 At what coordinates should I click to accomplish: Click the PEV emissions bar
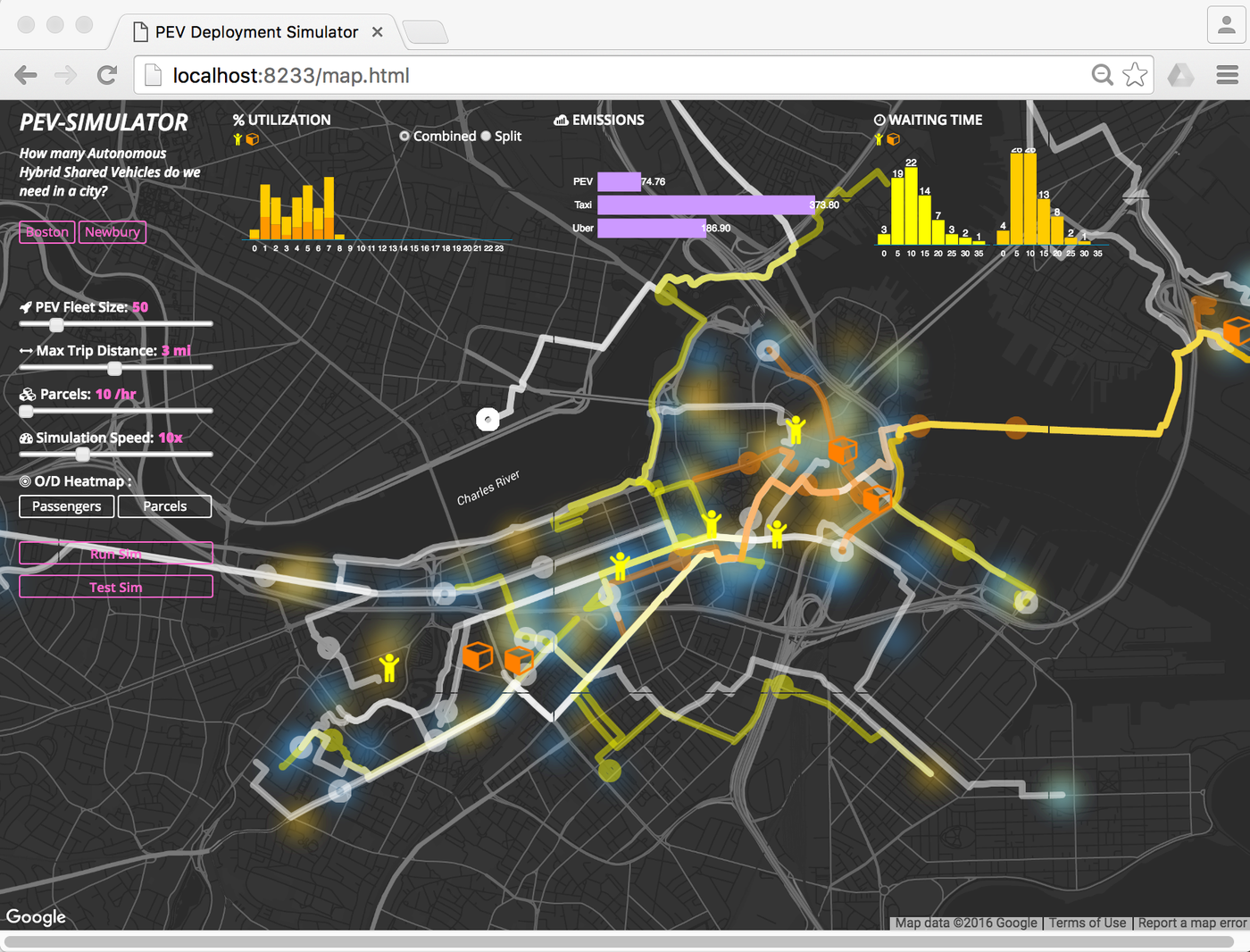619,181
